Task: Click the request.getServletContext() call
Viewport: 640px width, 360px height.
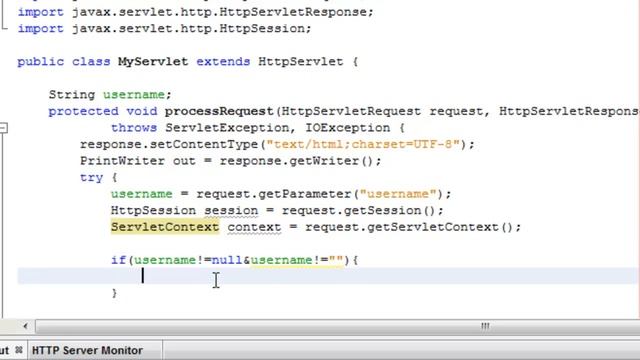Action: 409,227
